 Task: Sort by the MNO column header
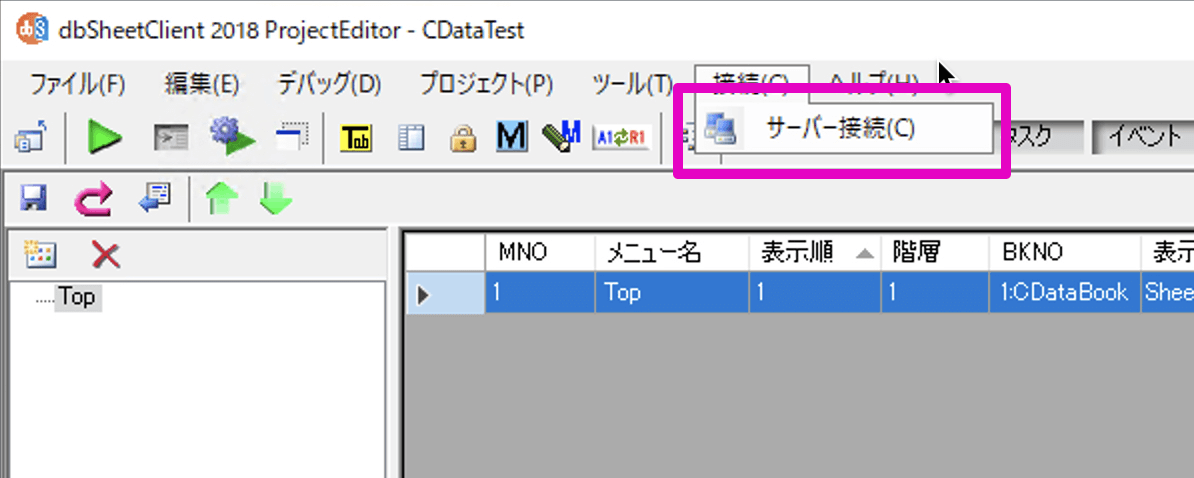540,253
